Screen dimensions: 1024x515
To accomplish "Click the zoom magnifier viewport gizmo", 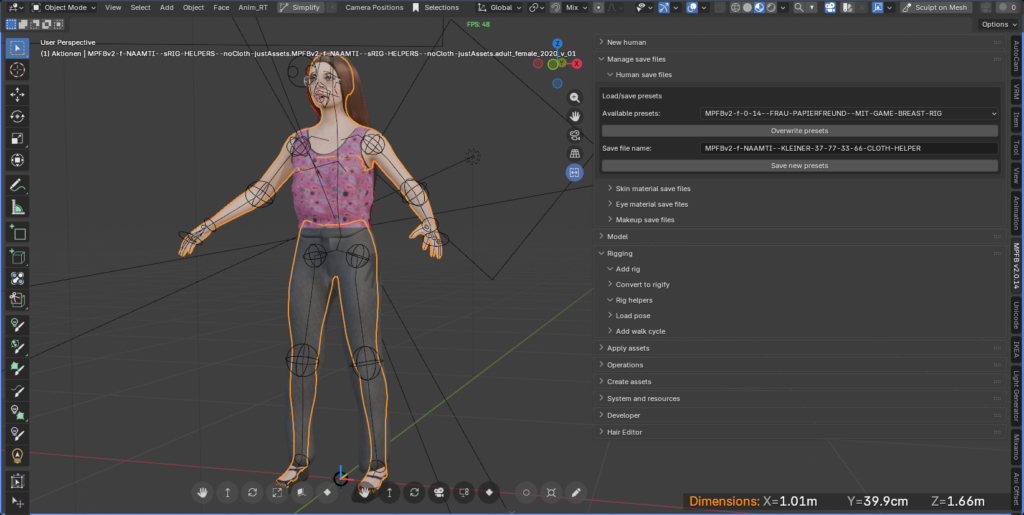I will pyautogui.click(x=575, y=98).
